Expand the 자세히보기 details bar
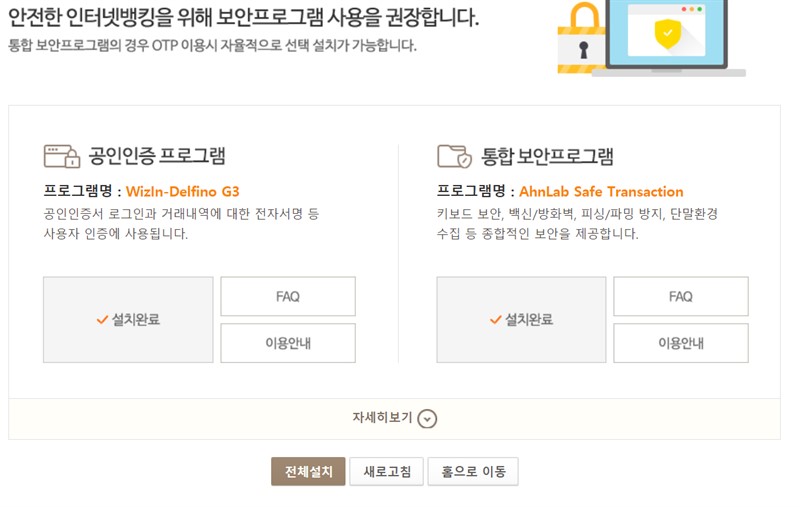 (394, 419)
